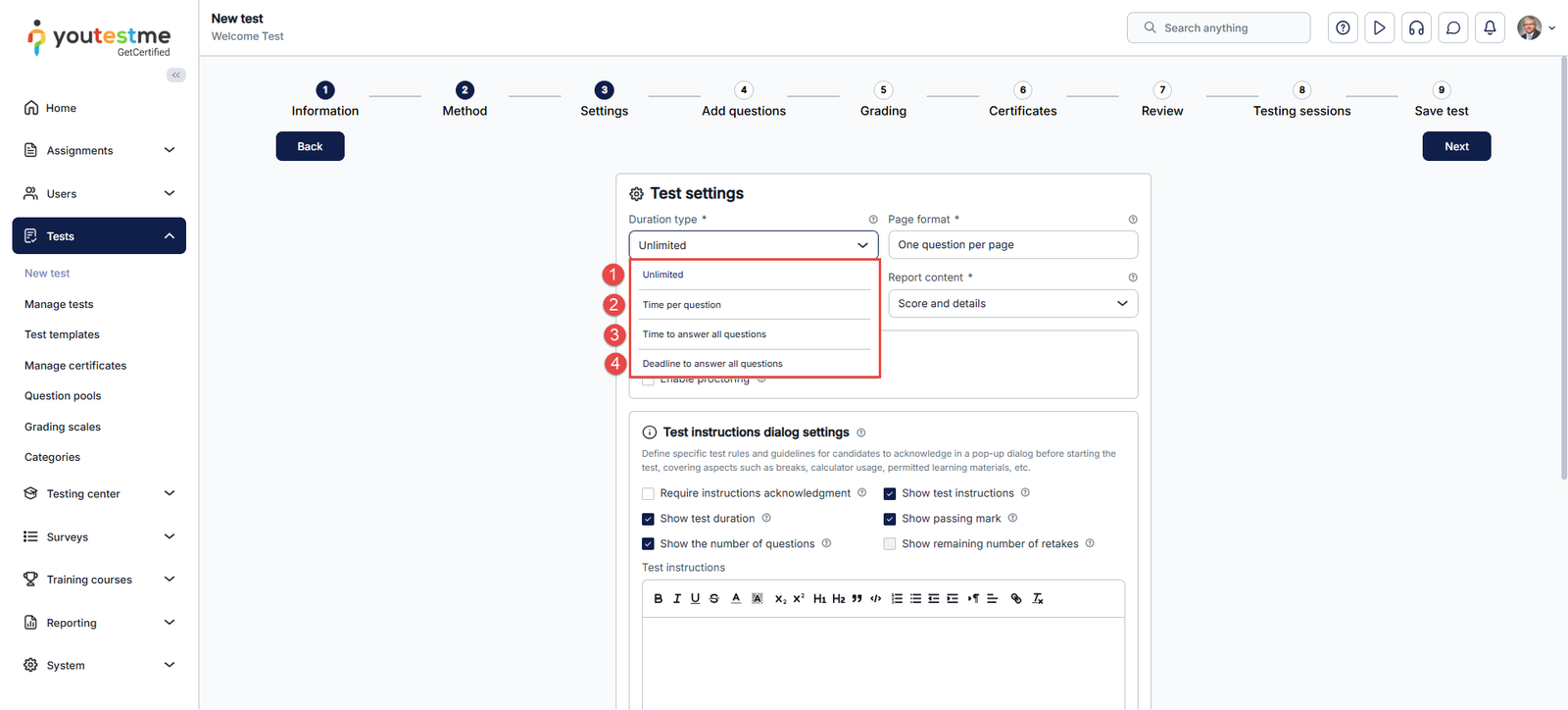Open the Report content dropdown
Screen dimensions: 1568x710
(1012, 304)
